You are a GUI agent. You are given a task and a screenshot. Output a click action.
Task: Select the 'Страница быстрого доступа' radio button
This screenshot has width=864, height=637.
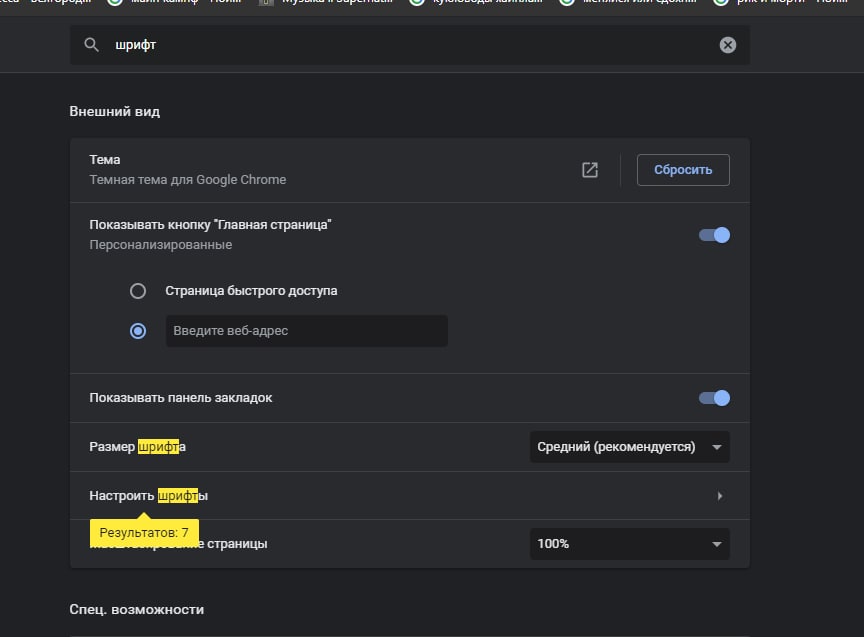pyautogui.click(x=138, y=291)
